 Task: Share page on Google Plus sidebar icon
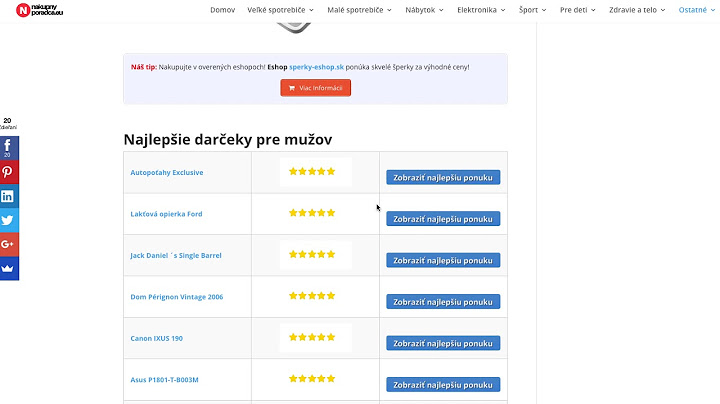[9, 244]
